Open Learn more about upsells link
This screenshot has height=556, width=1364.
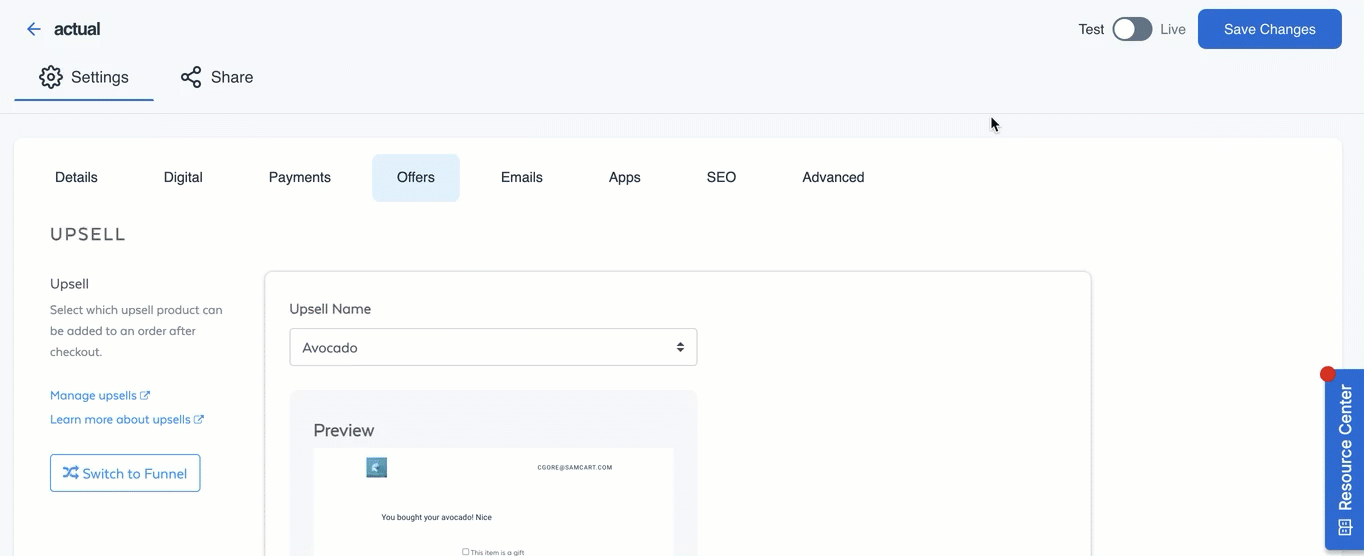coord(127,419)
